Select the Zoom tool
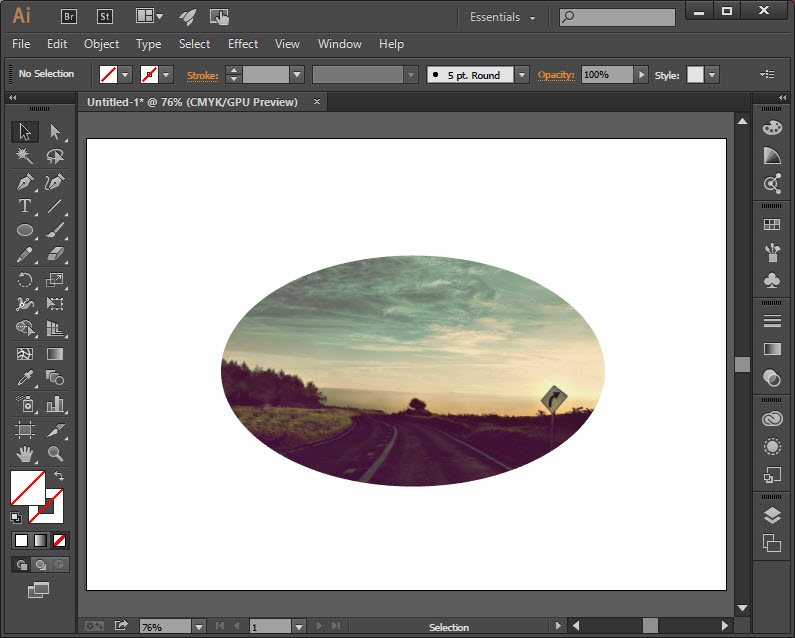 click(55, 453)
